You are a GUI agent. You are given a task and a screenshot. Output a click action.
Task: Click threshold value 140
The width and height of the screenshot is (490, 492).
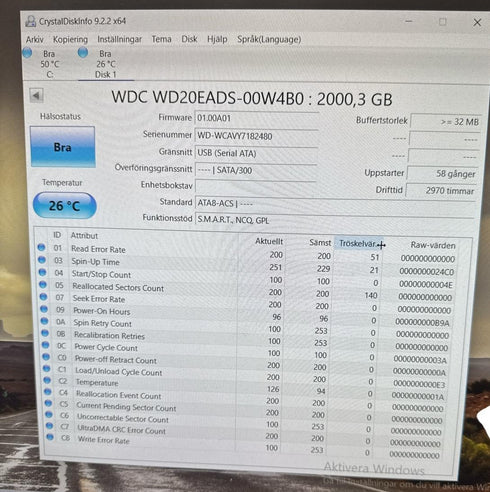pyautogui.click(x=371, y=295)
